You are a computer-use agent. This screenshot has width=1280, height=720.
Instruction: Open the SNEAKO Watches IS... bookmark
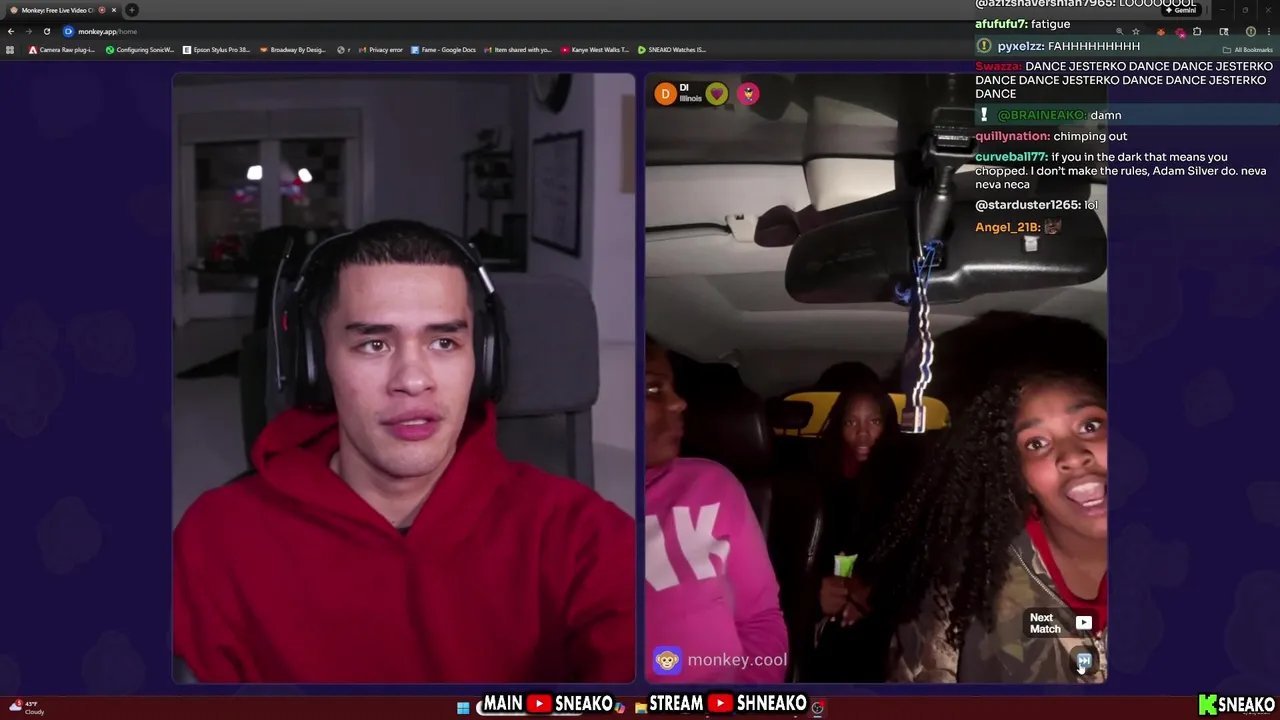(672, 49)
